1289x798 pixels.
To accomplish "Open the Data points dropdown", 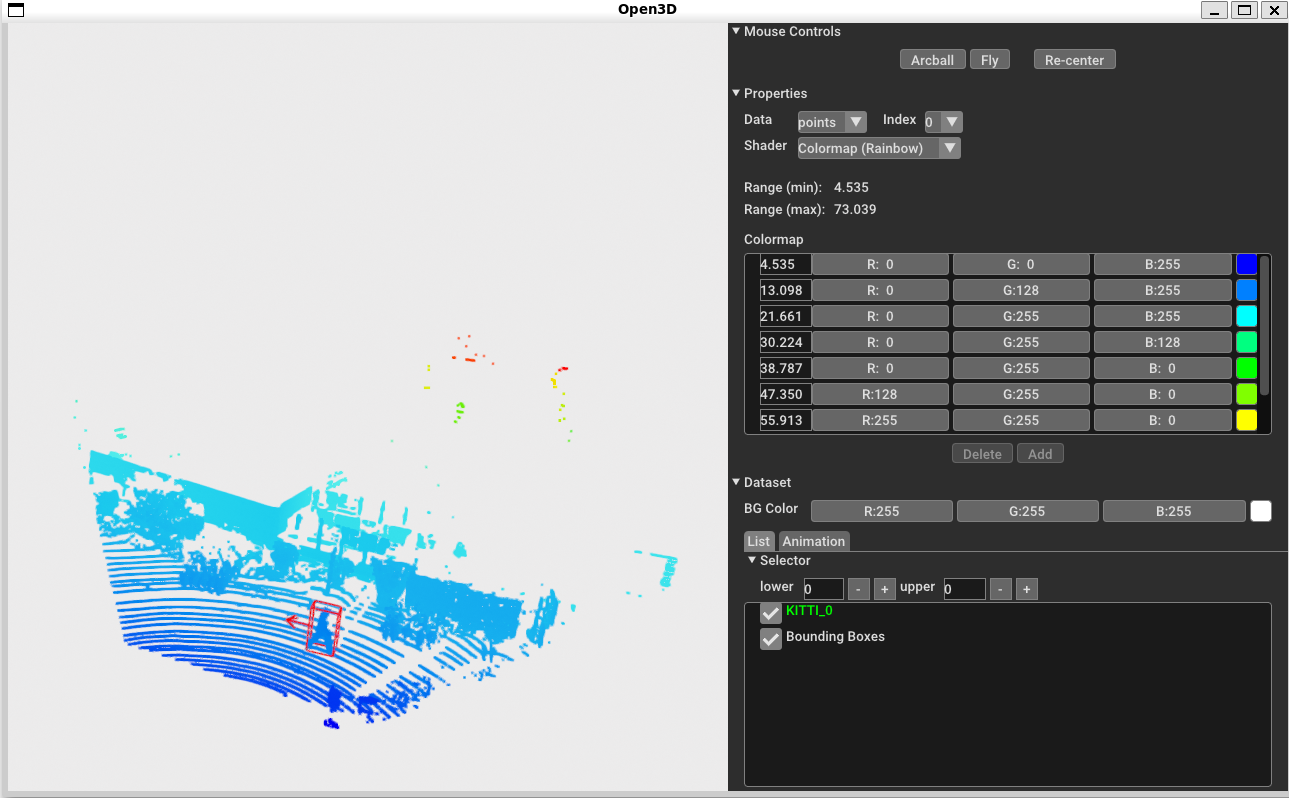I will tap(831, 122).
